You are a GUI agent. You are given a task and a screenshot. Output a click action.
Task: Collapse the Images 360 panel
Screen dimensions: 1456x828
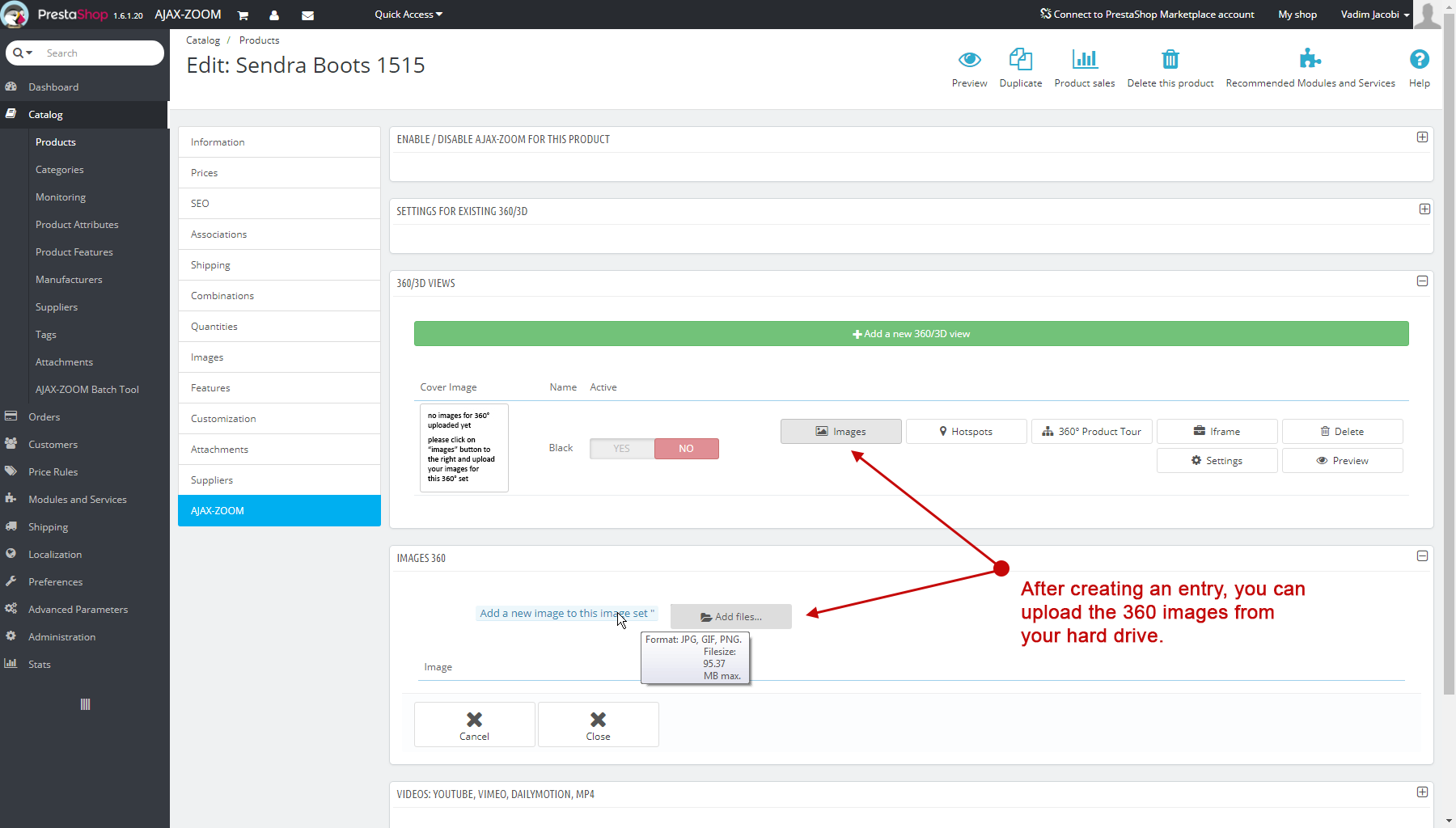tap(1422, 556)
